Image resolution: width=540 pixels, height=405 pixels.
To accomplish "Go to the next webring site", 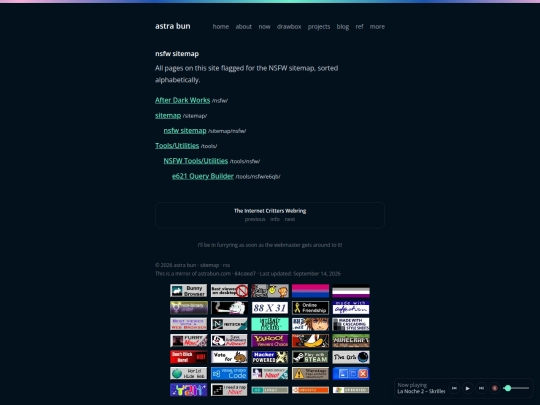I will pos(290,219).
